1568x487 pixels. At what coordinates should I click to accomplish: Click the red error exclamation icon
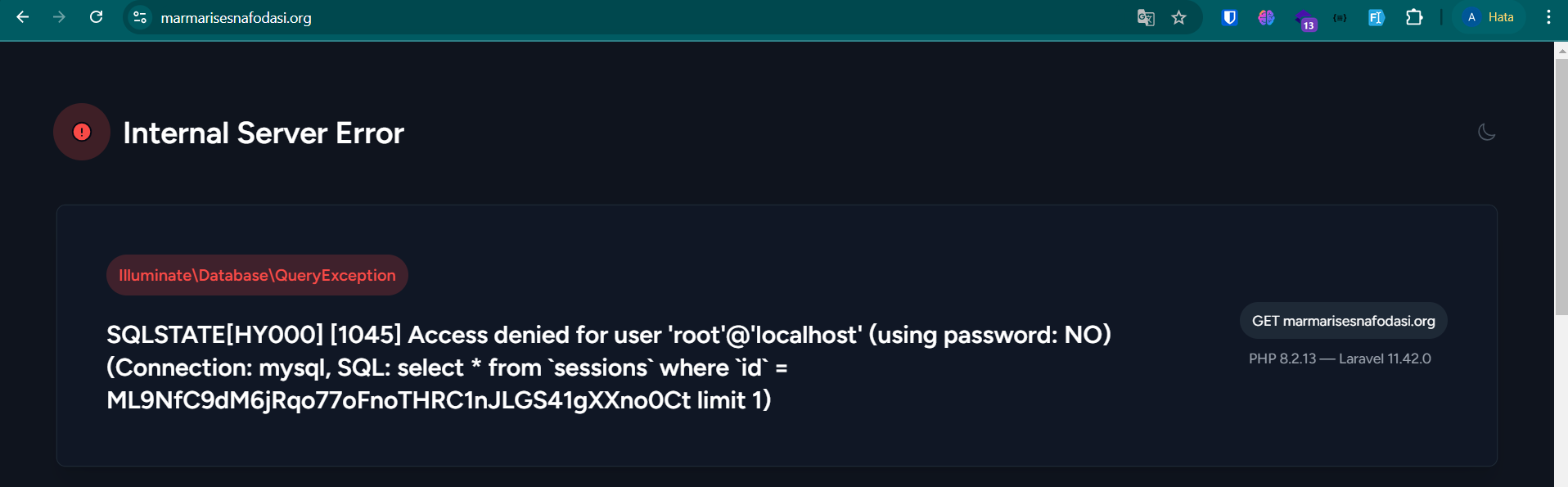[82, 132]
